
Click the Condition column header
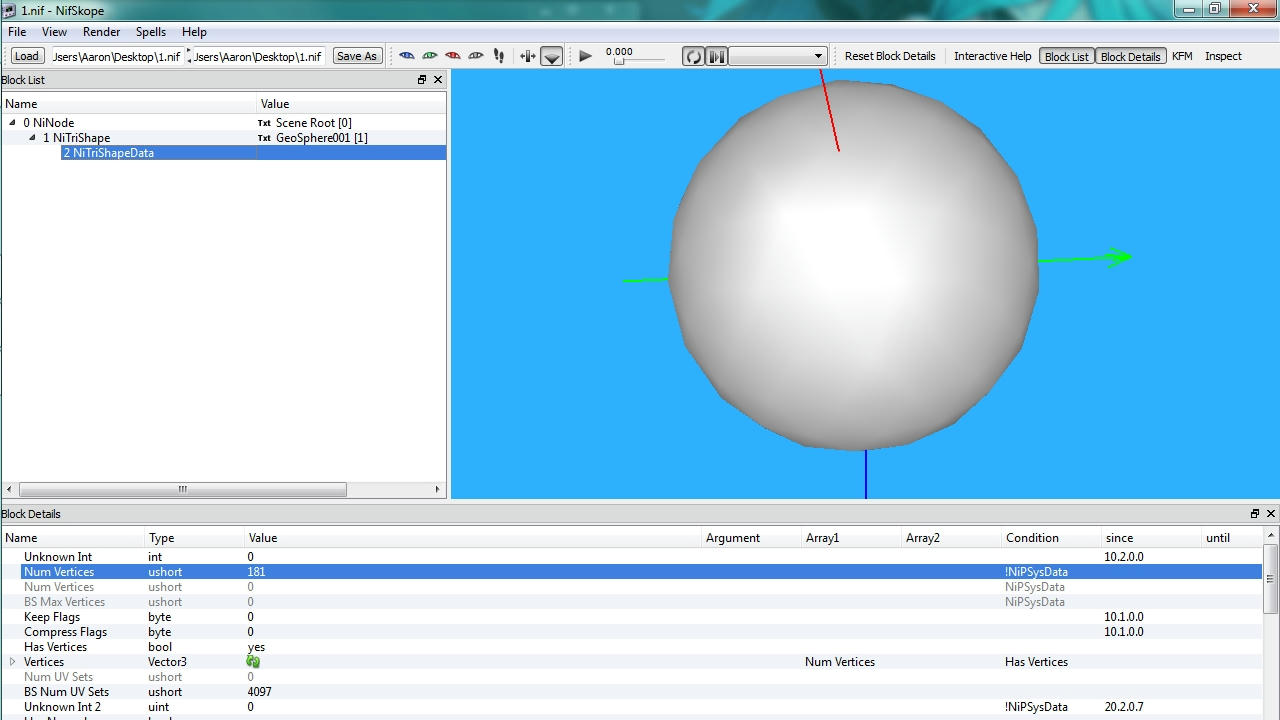[x=1052, y=538]
